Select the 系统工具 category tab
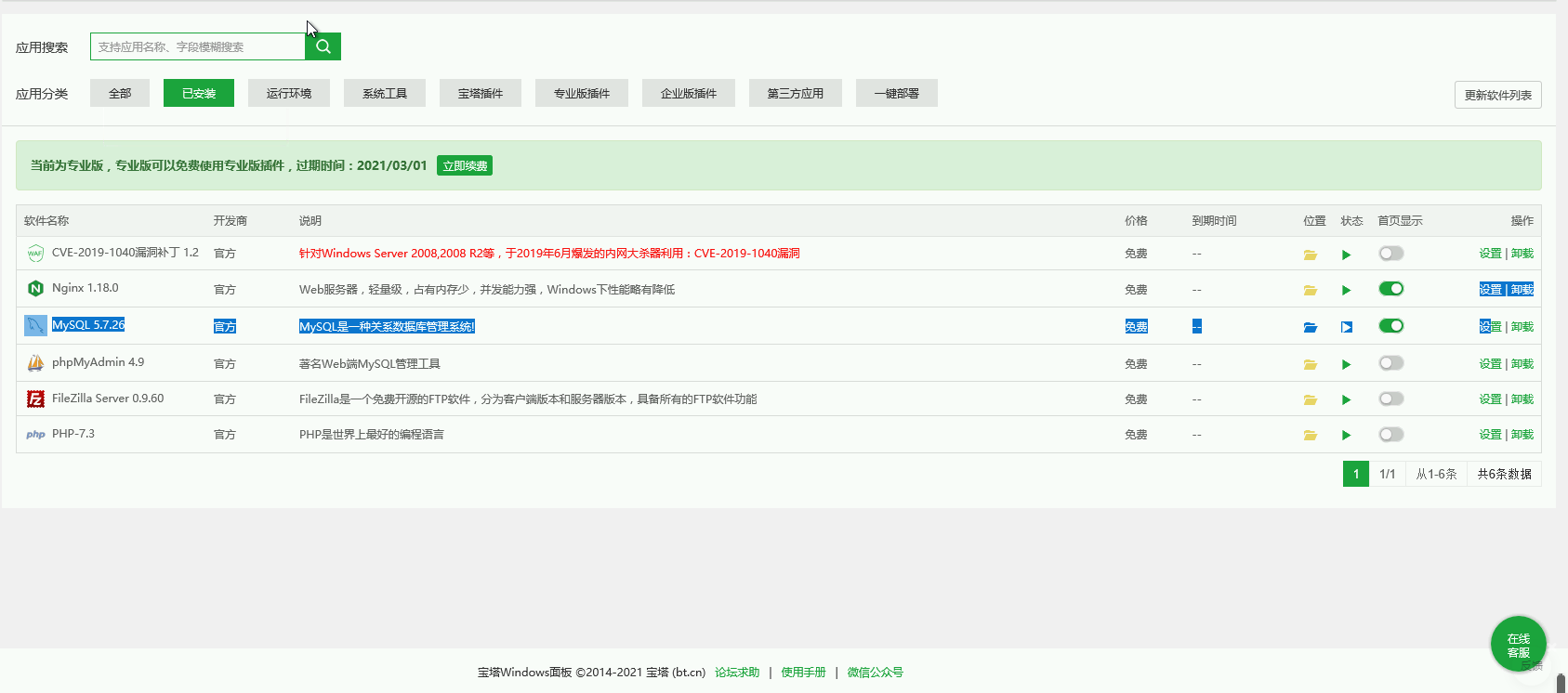The image size is (1568, 693). click(385, 93)
